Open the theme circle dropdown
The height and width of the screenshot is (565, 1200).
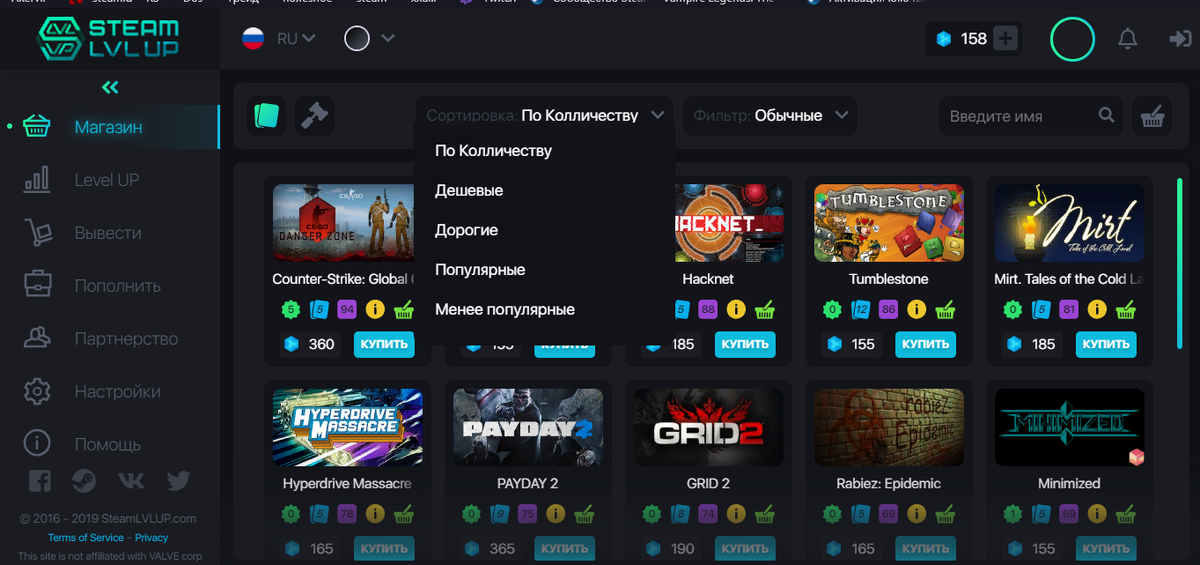[370, 39]
